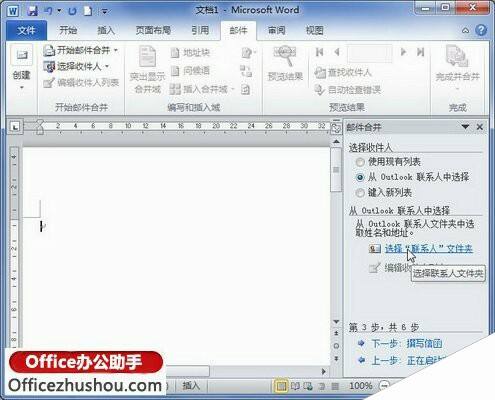Click the 选择"联系人"文件夹 link
The width and height of the screenshot is (495, 400).
tap(429, 249)
